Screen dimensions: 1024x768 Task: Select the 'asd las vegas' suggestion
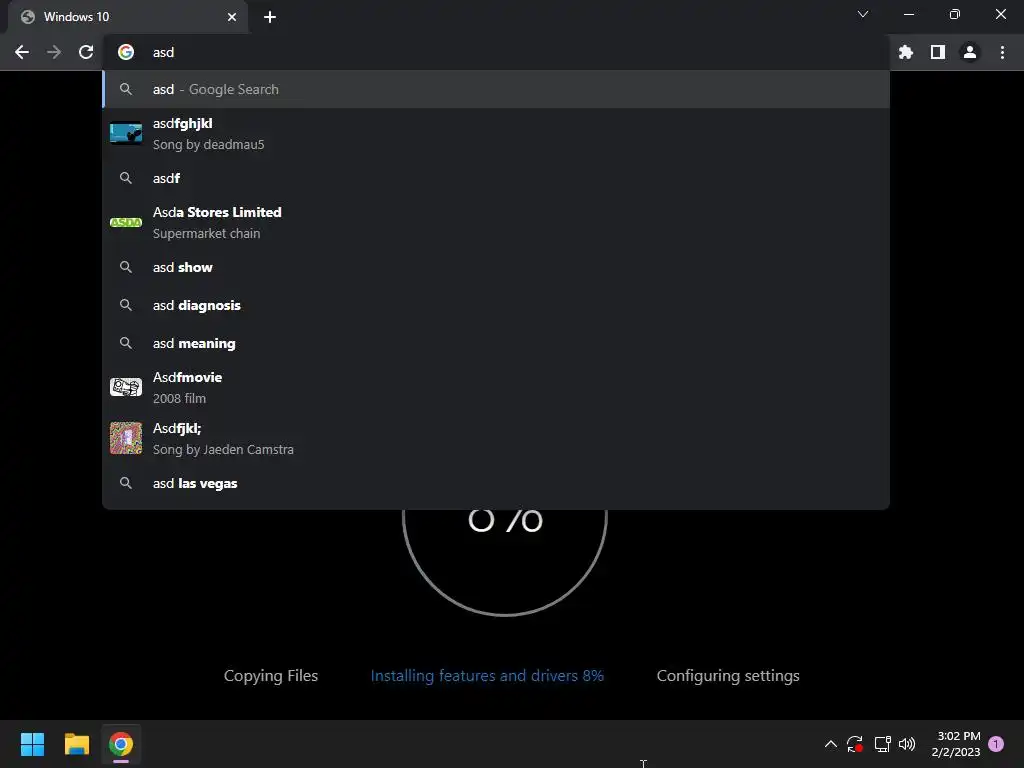pos(496,483)
